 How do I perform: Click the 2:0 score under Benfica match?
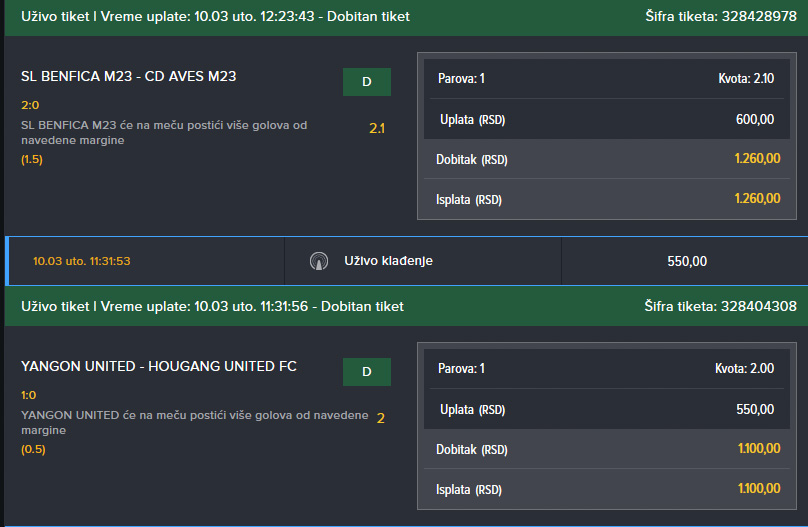click(30, 105)
